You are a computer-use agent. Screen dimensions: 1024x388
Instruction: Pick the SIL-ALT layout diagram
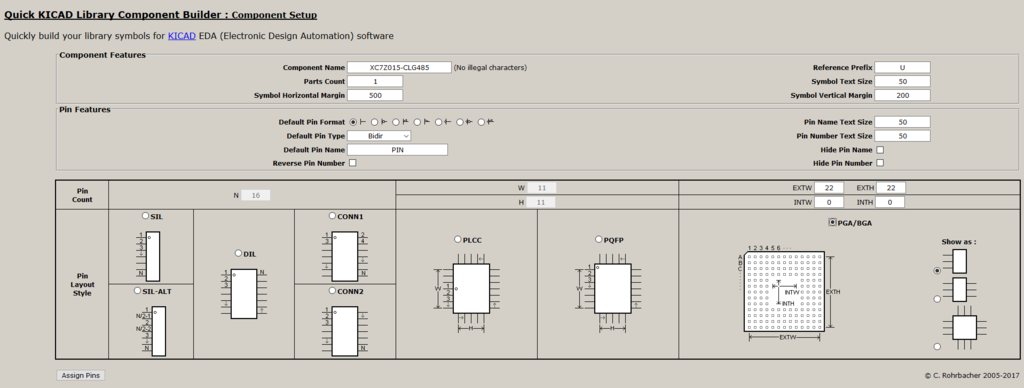click(152, 331)
